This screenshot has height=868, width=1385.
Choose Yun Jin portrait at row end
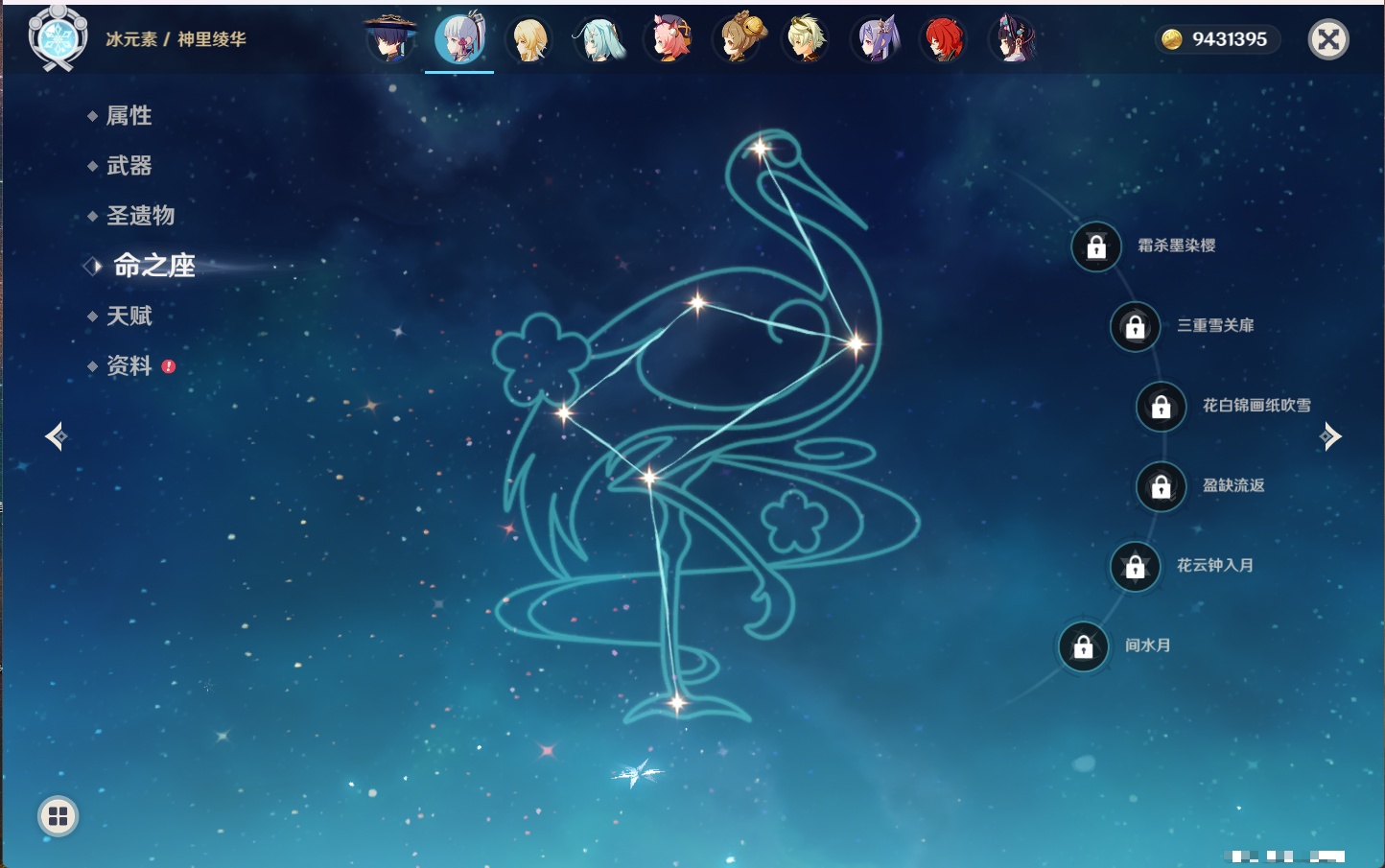1014,40
